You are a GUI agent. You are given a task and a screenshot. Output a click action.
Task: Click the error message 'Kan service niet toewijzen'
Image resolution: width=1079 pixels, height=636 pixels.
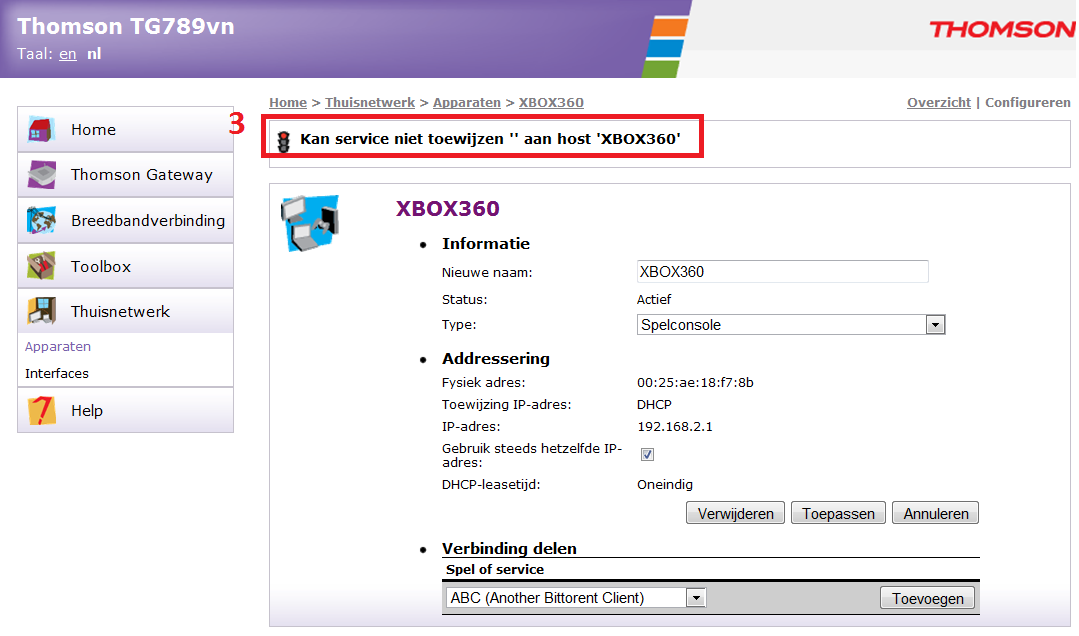[490, 139]
